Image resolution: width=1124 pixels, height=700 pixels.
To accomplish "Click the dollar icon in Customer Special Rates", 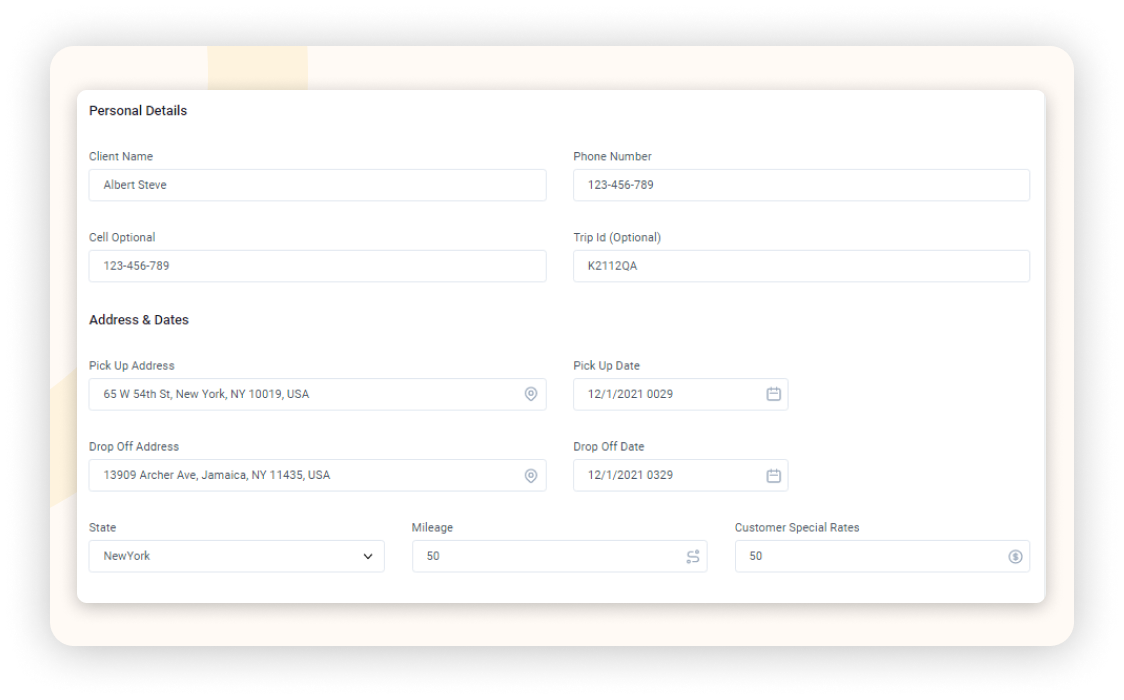I will click(x=1015, y=556).
